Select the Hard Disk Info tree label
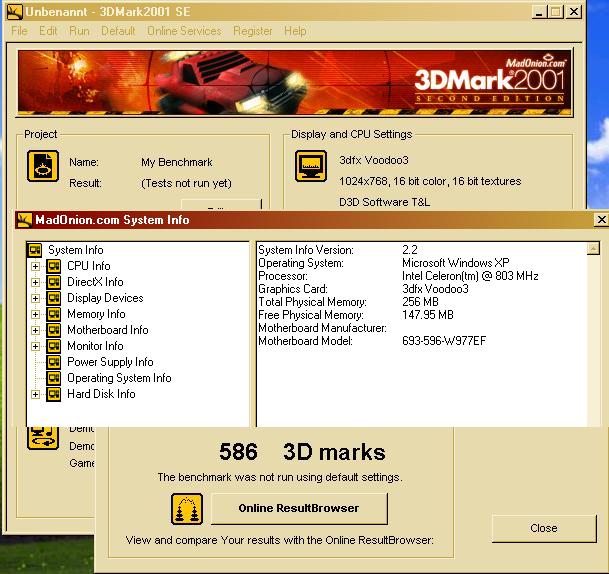This screenshot has width=609, height=574. (x=101, y=394)
